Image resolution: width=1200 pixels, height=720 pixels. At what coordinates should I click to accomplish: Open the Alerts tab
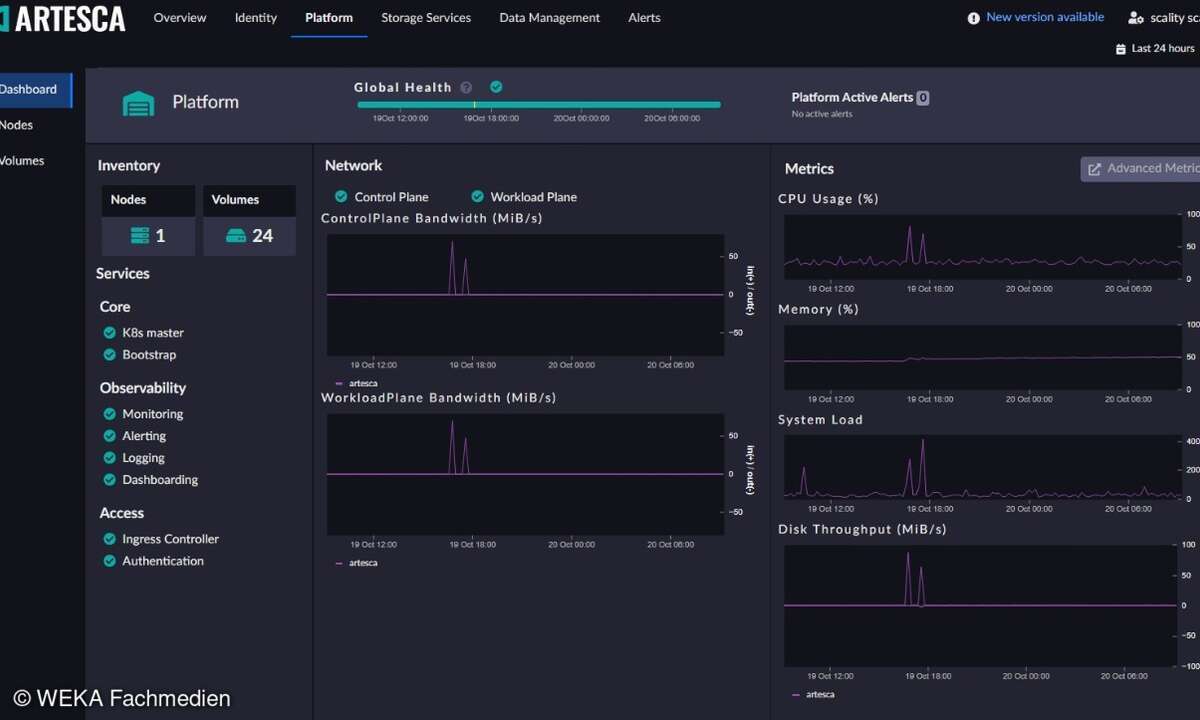click(644, 18)
